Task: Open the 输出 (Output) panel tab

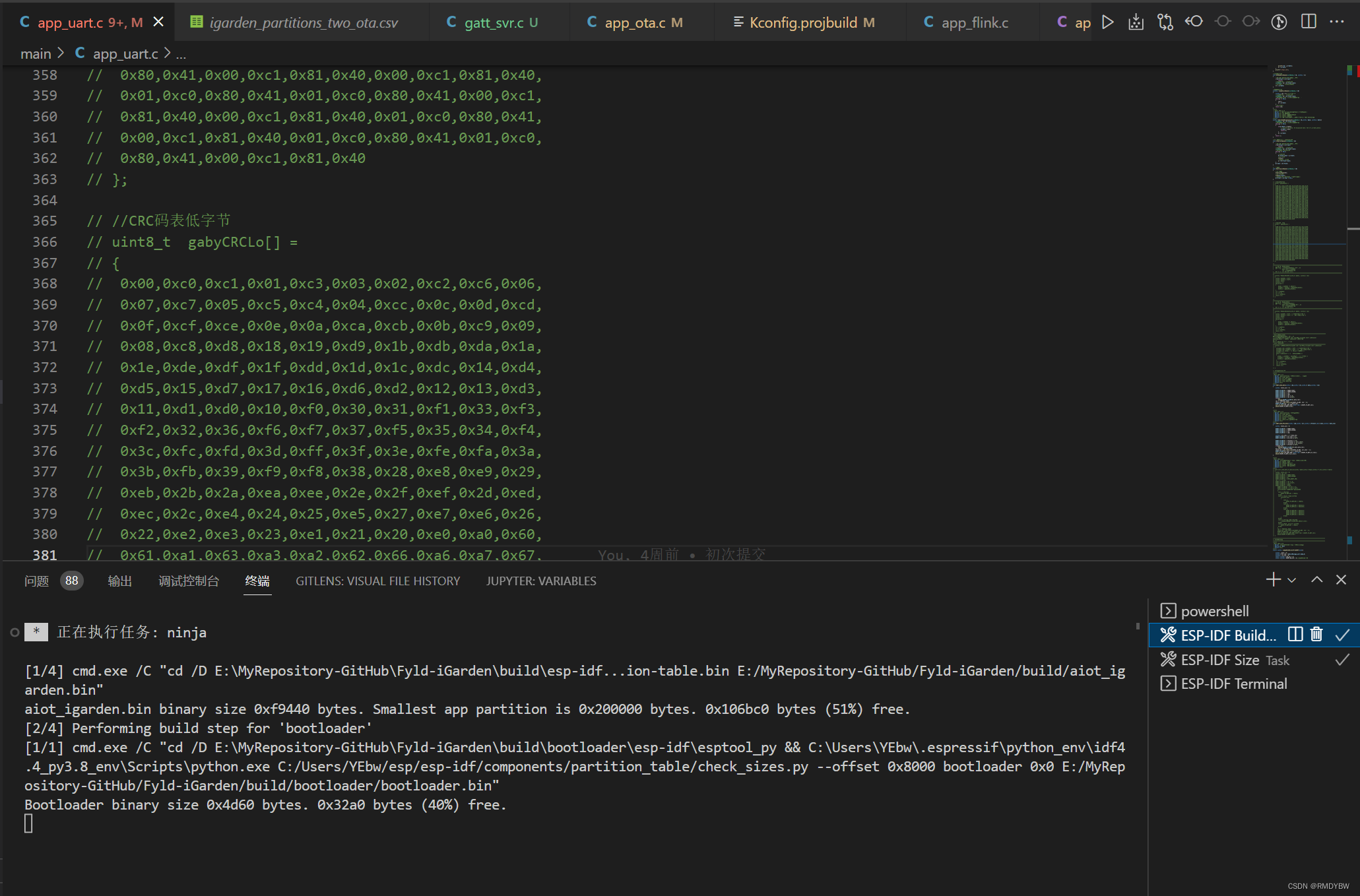Action: pos(120,581)
